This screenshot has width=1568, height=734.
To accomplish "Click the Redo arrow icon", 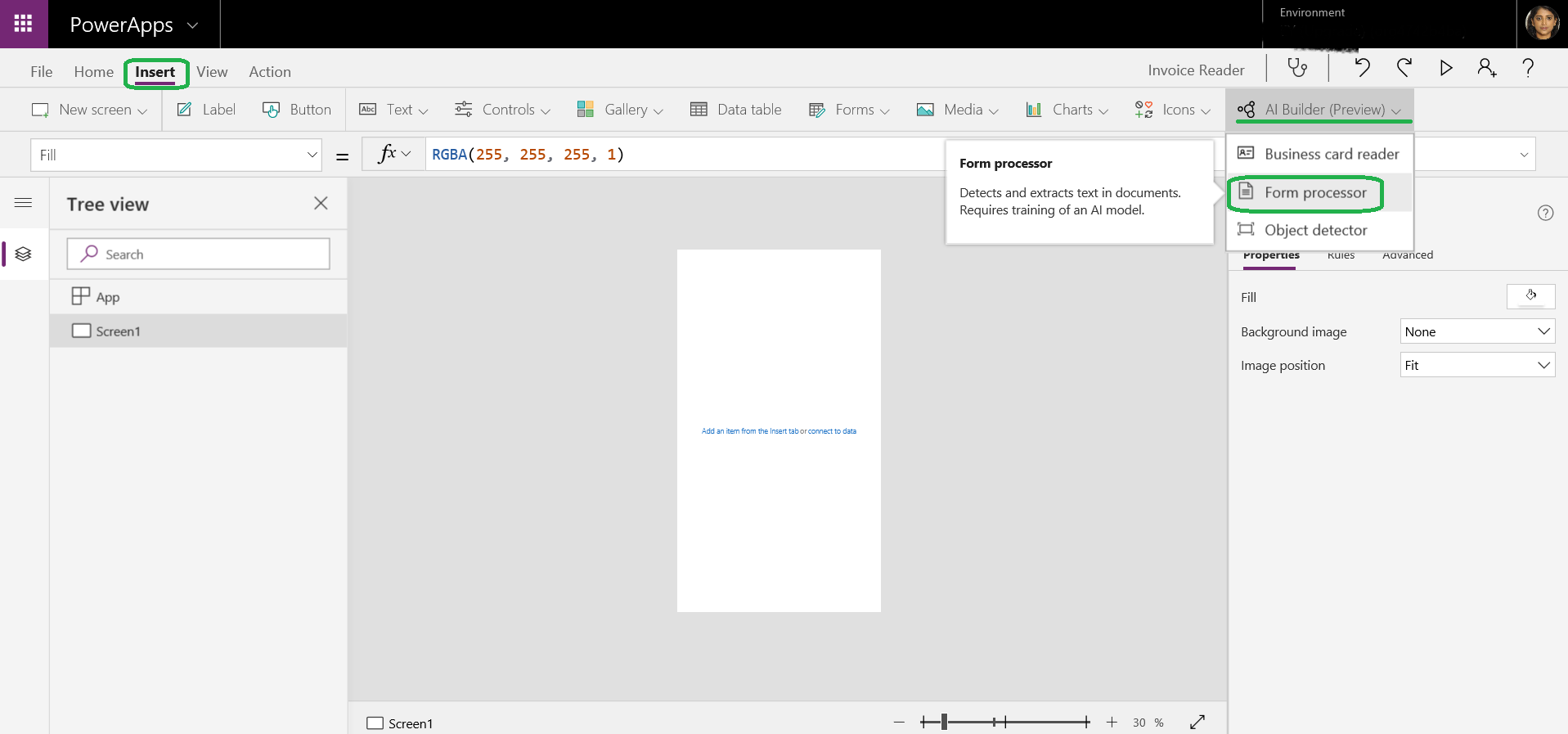I will tap(1404, 68).
